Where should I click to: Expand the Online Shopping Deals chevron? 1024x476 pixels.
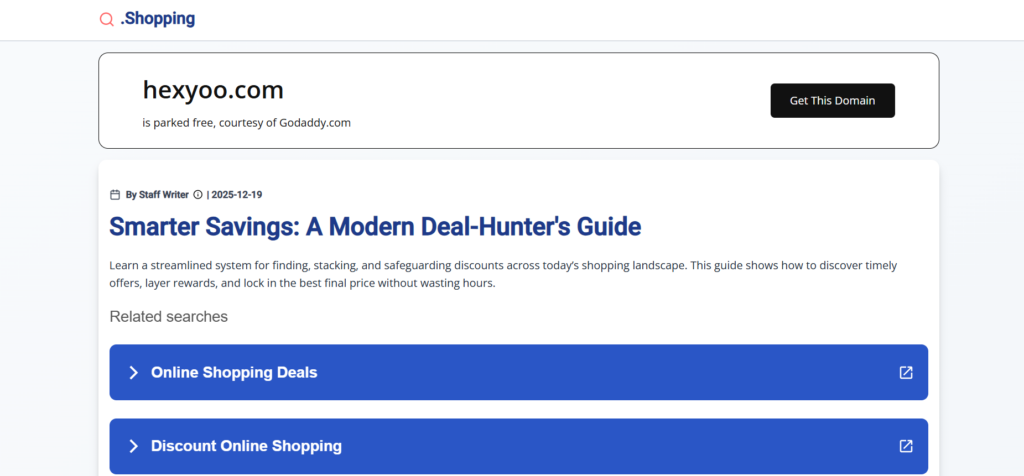(x=133, y=373)
